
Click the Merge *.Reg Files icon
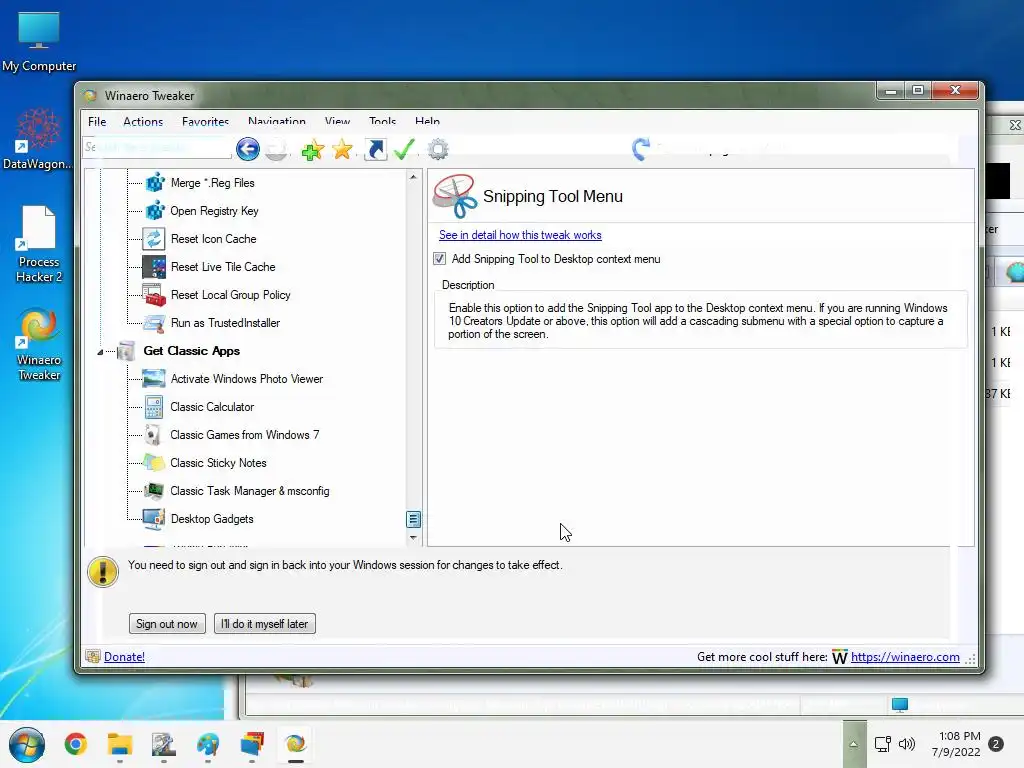[x=155, y=183]
